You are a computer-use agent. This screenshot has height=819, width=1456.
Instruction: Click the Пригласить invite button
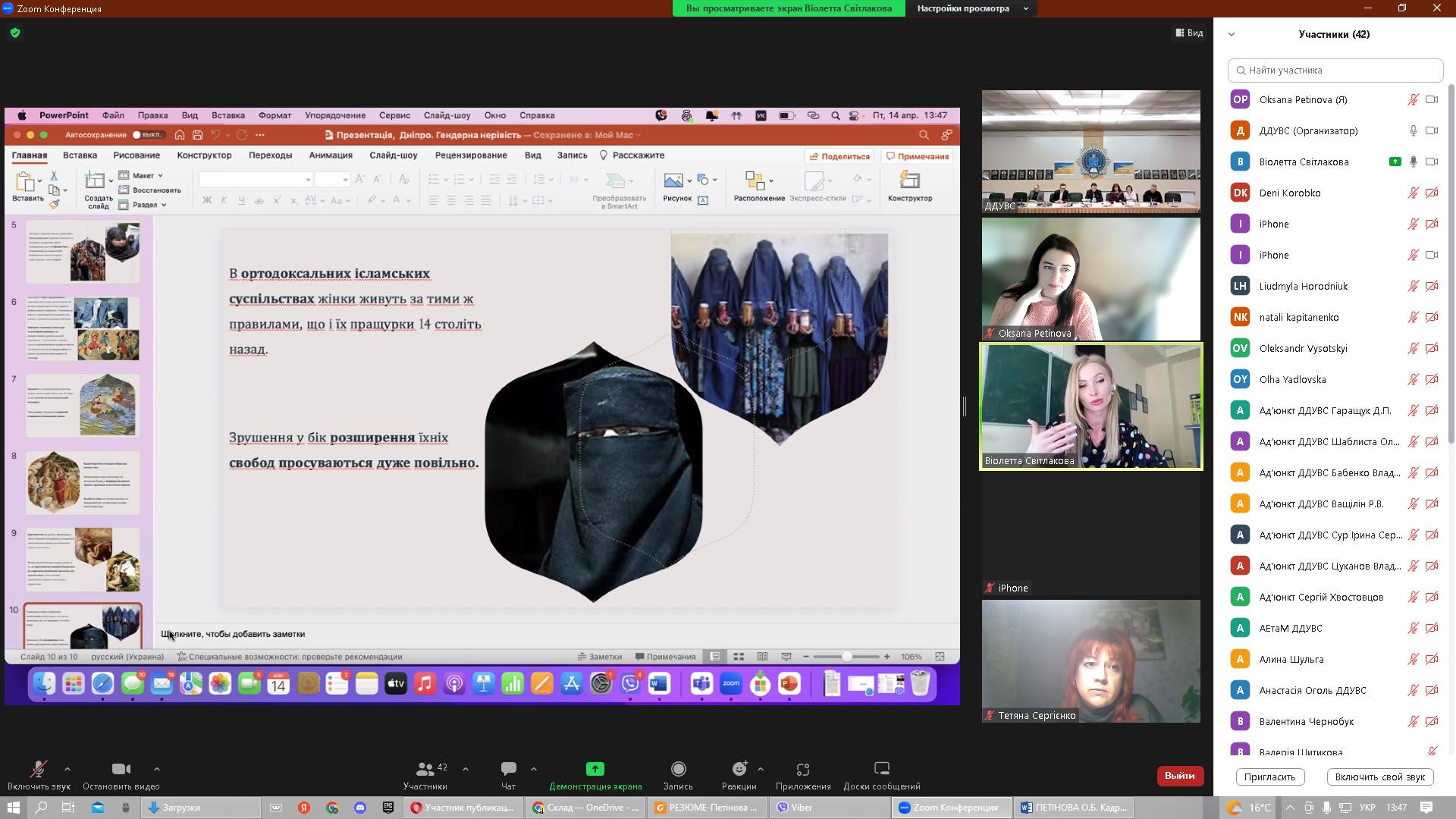point(1269,777)
